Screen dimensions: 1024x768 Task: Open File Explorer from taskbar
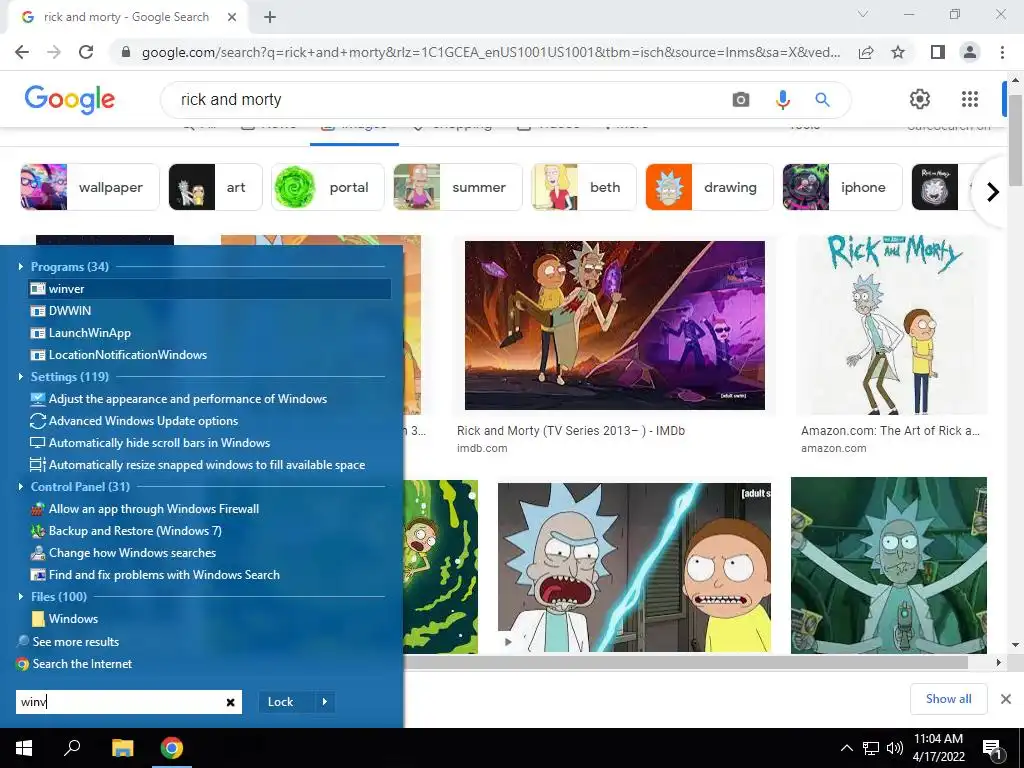122,748
